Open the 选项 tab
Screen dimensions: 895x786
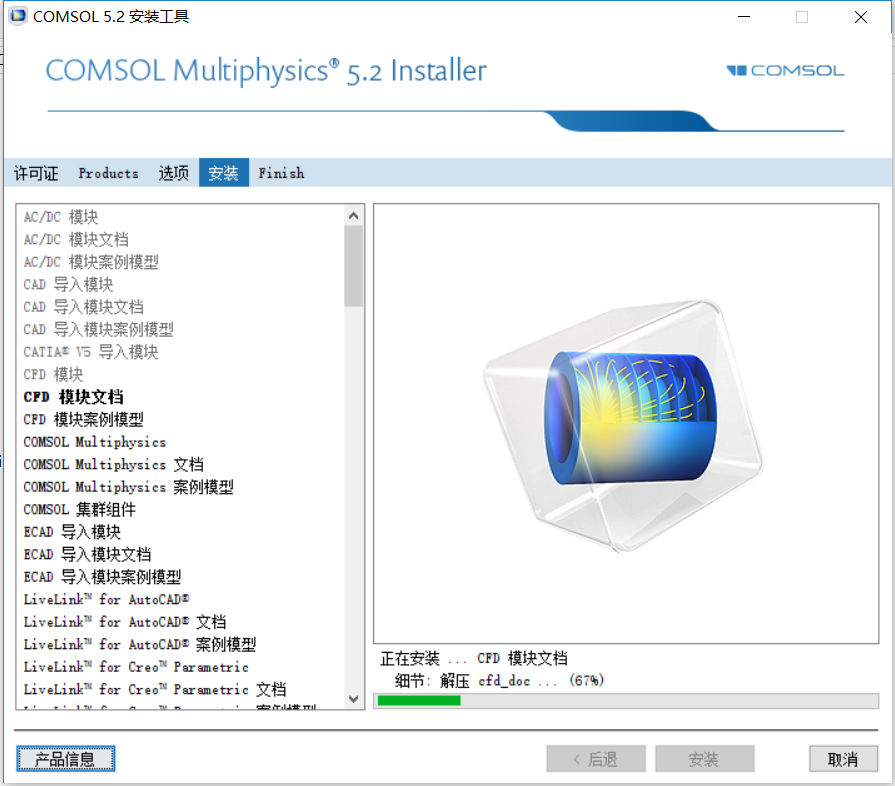174,173
